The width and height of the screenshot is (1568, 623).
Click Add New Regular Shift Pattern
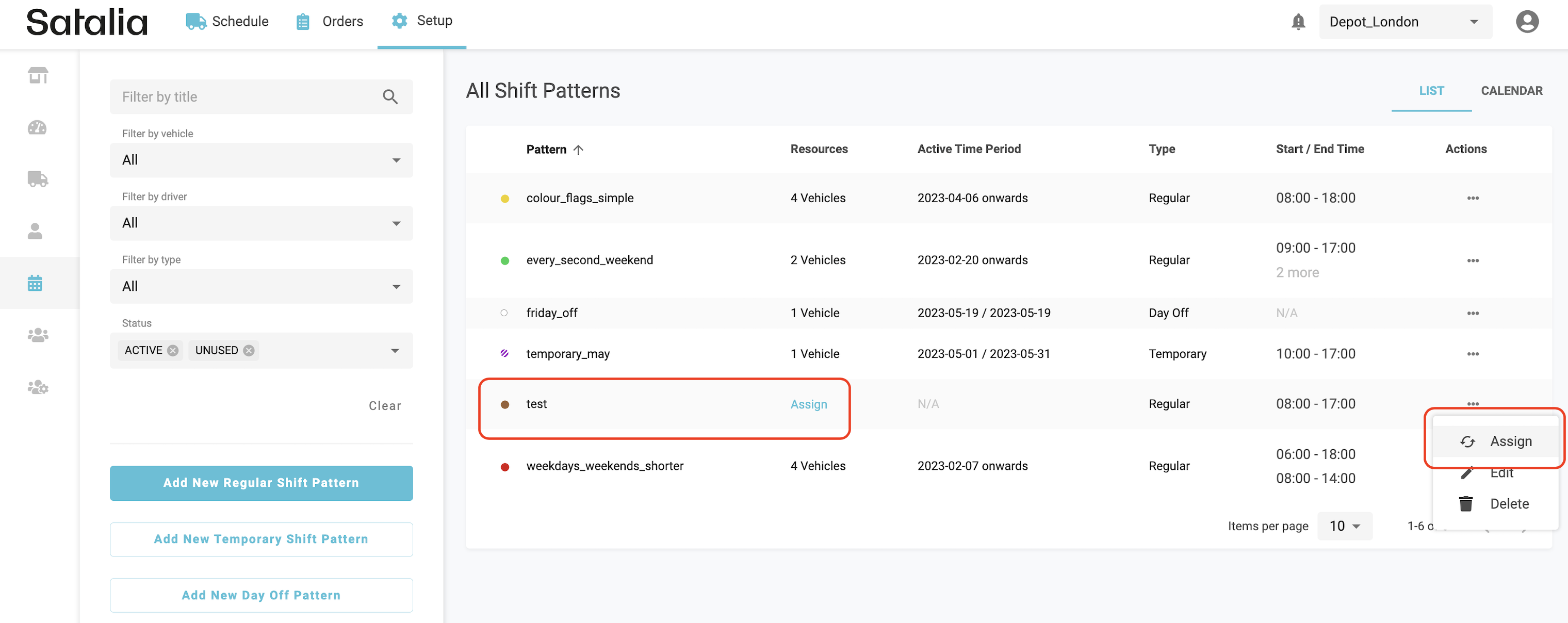[261, 482]
